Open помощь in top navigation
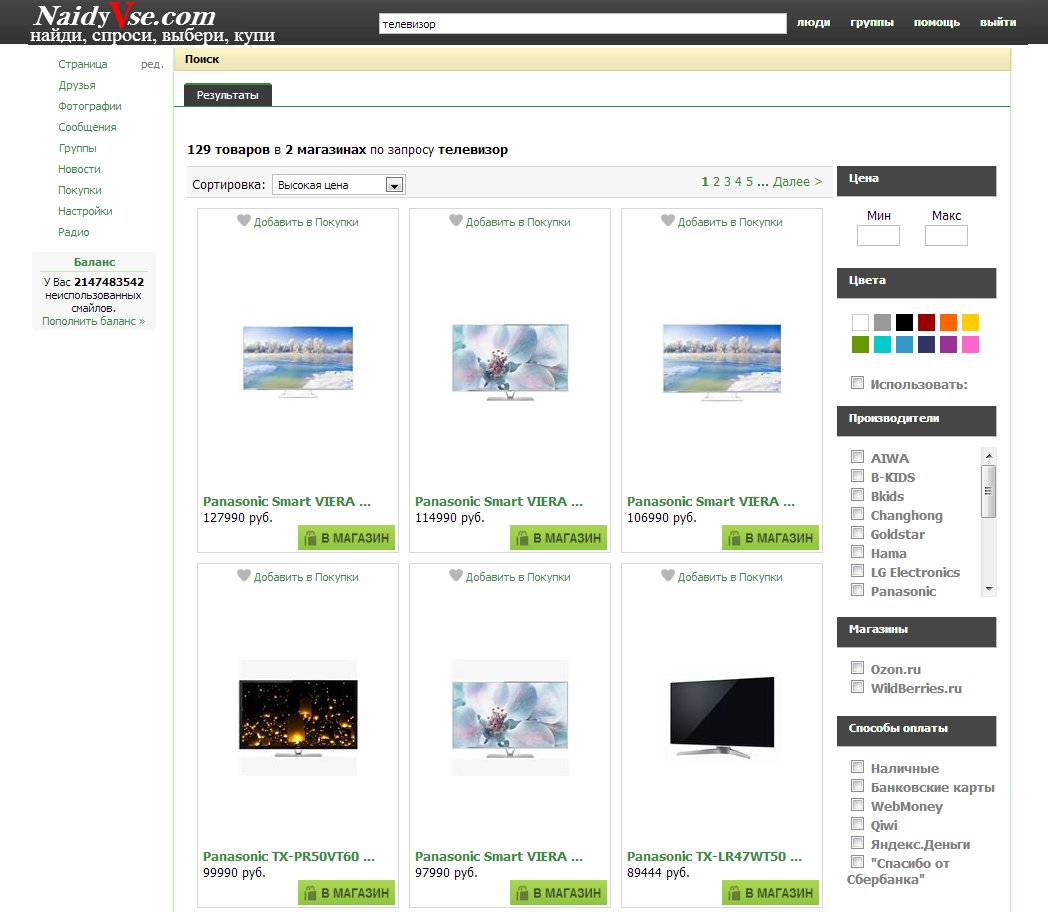Image resolution: width=1048 pixels, height=912 pixels. [x=937, y=22]
